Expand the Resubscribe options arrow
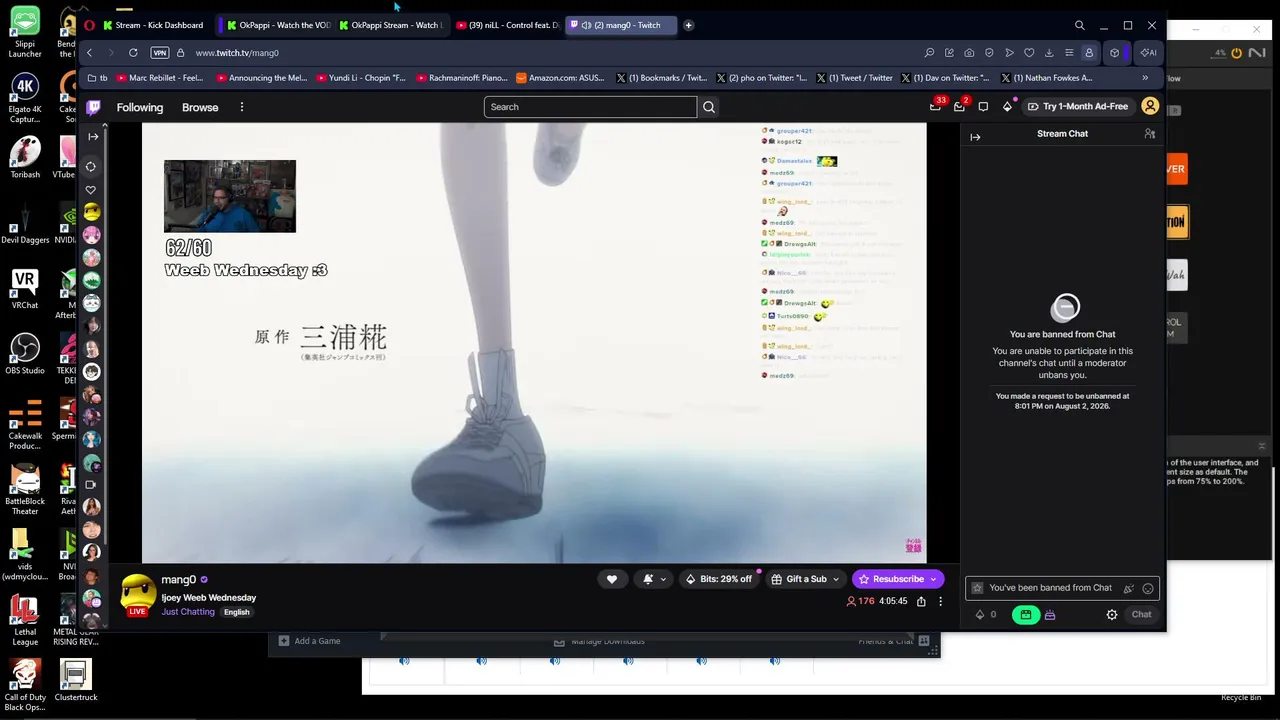 click(934, 579)
